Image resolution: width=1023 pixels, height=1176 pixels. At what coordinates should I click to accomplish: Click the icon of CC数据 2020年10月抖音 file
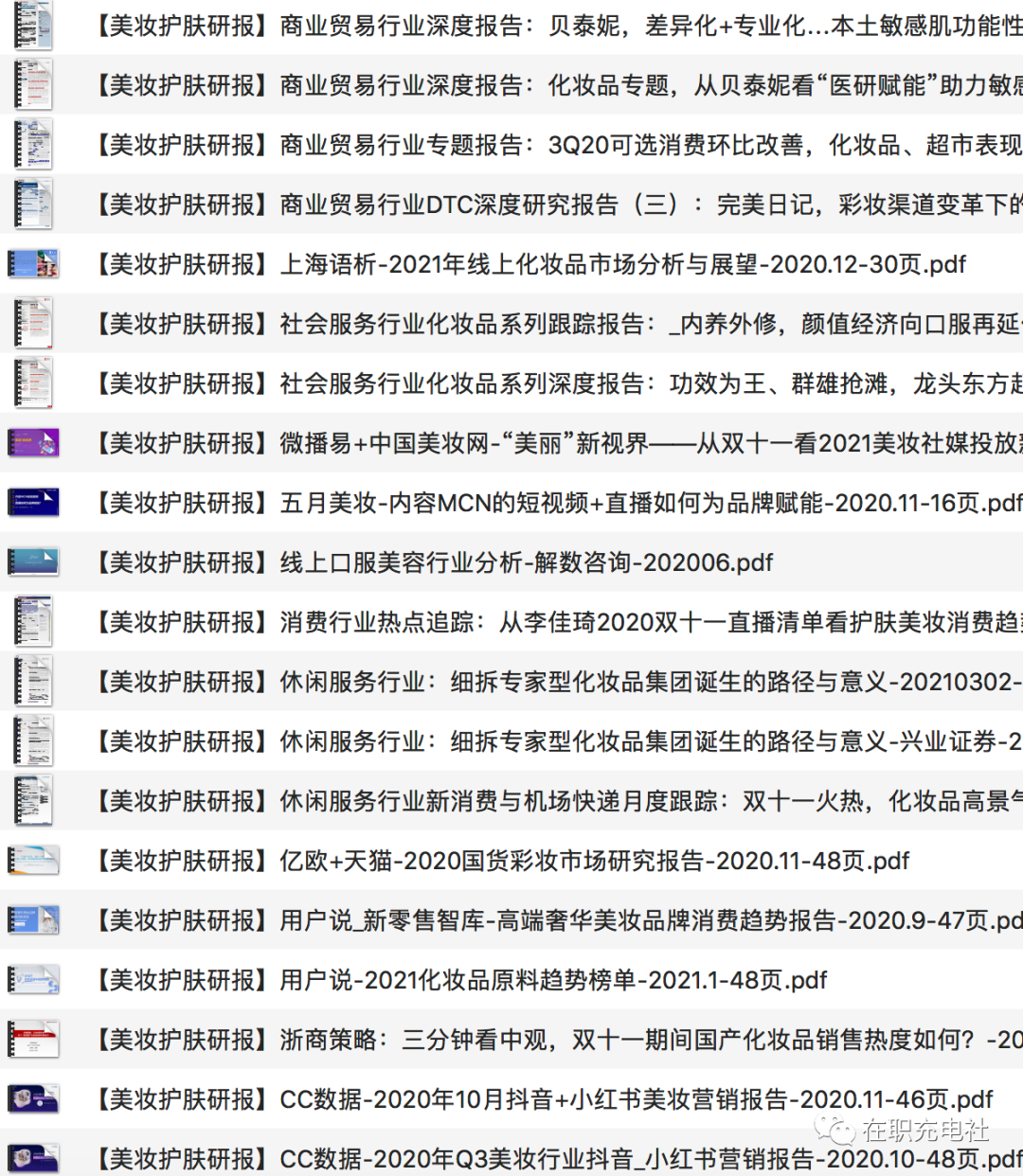click(x=33, y=1099)
